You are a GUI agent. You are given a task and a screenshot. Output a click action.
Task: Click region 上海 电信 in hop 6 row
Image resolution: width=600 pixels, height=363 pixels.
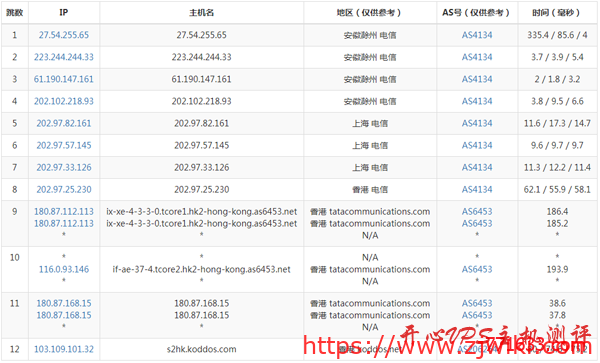(370, 145)
